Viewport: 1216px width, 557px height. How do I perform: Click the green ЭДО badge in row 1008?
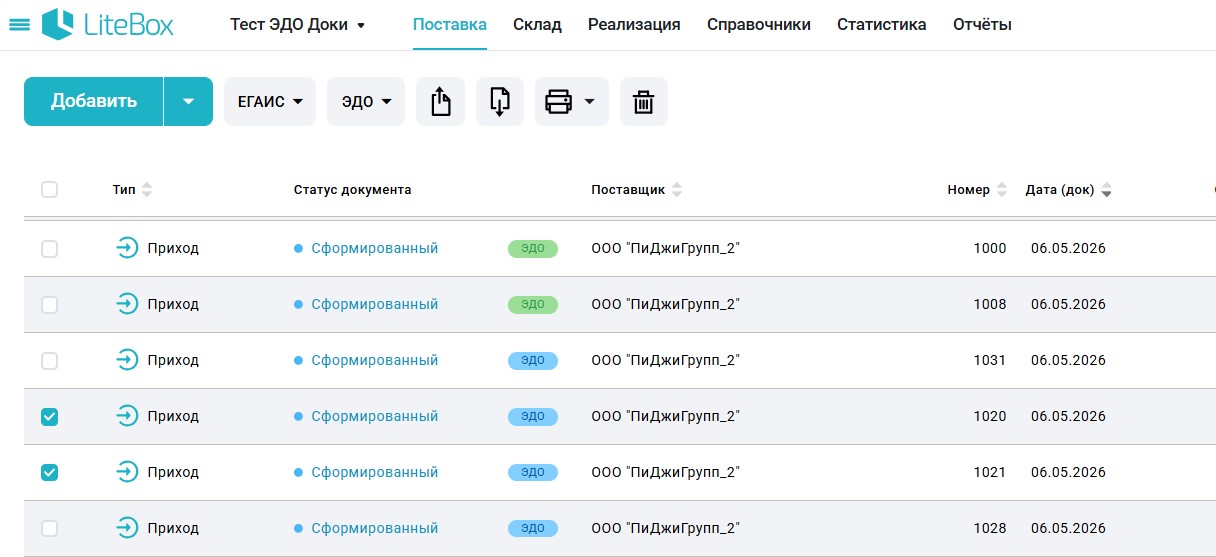(533, 305)
